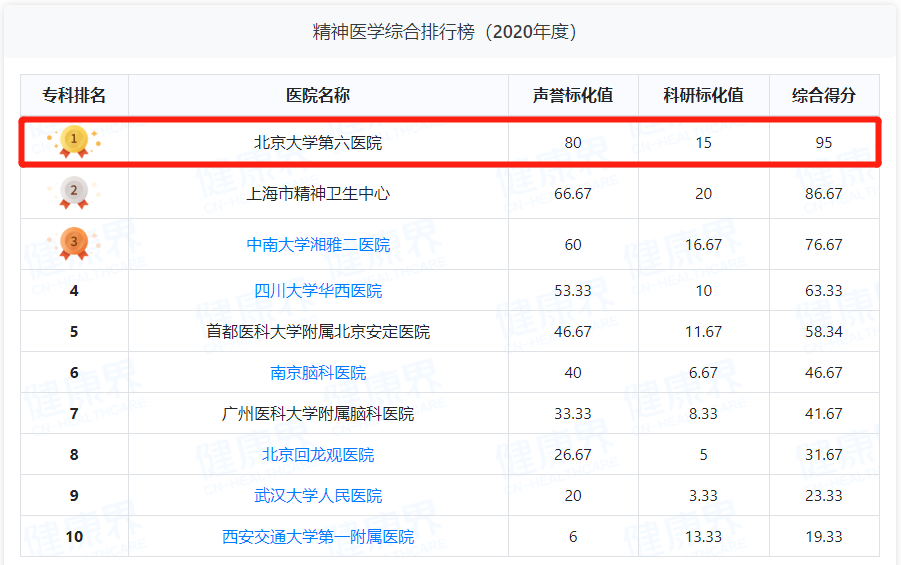Select the 专科排名 column header
Viewport: 901px width, 565px height.
click(74, 95)
